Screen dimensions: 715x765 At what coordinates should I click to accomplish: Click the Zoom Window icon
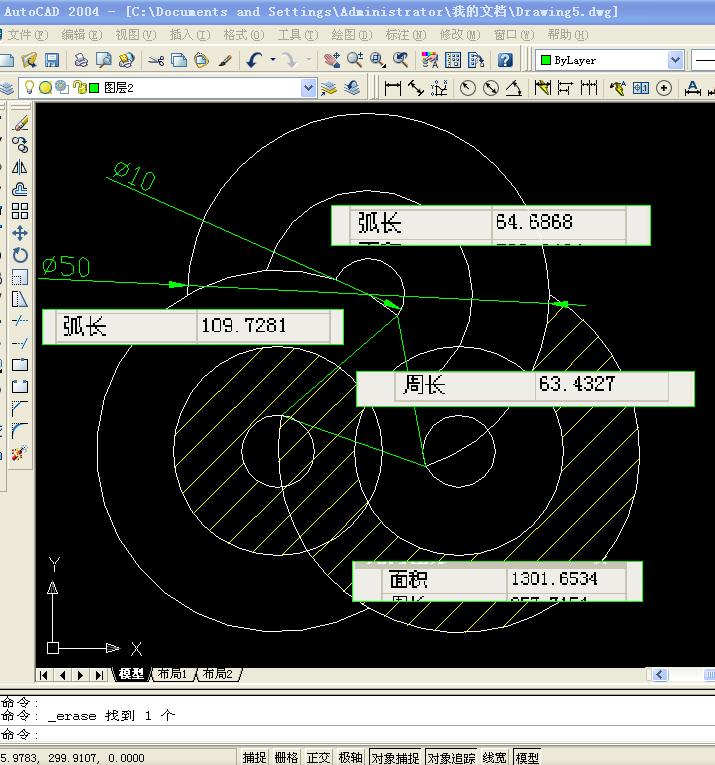point(377,60)
